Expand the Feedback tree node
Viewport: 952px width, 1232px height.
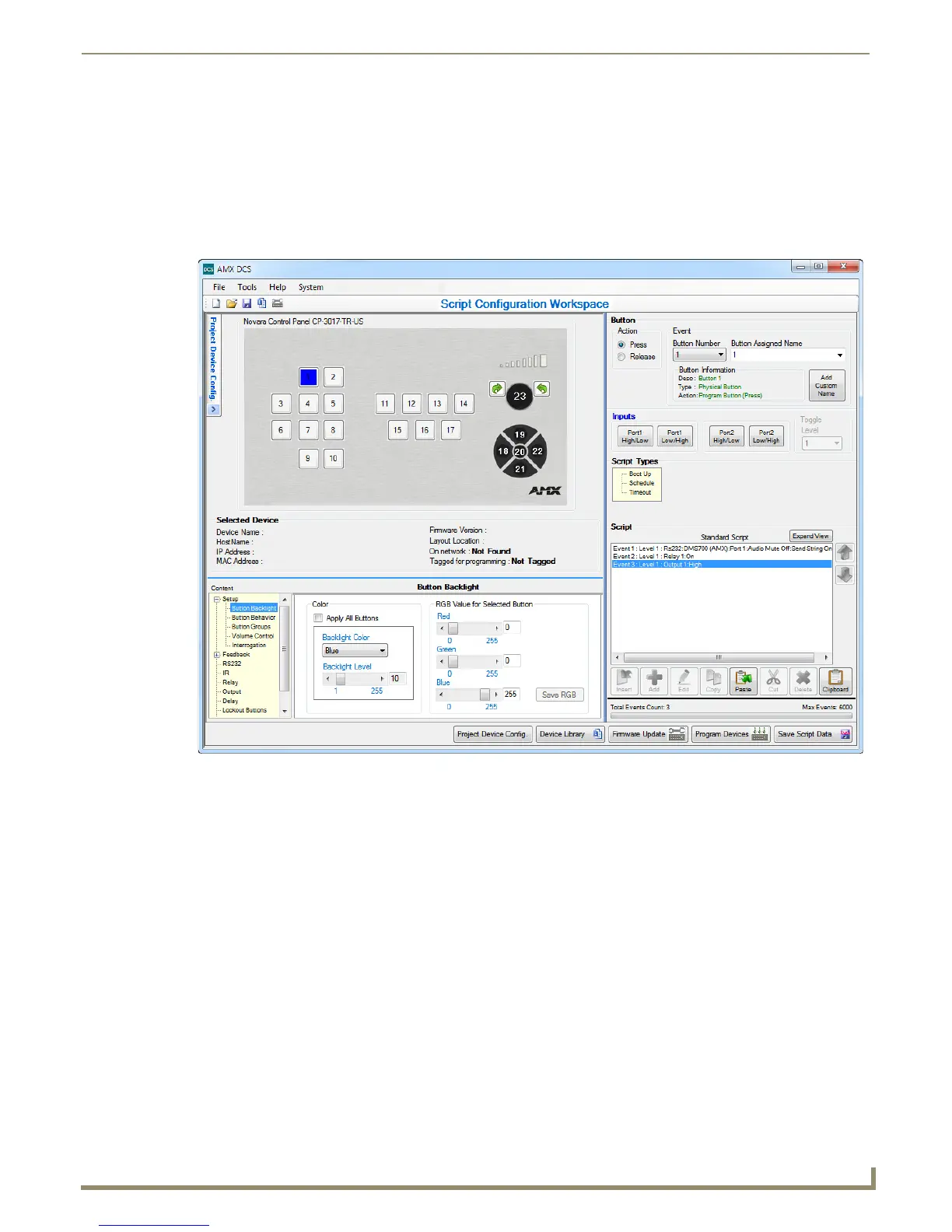217,655
